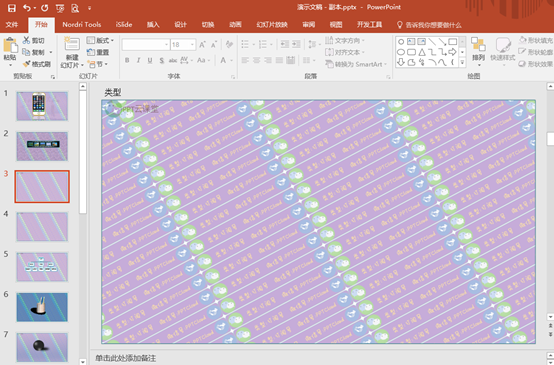
Task: Pick the rounded rectangle shape
Action: coord(411,52)
